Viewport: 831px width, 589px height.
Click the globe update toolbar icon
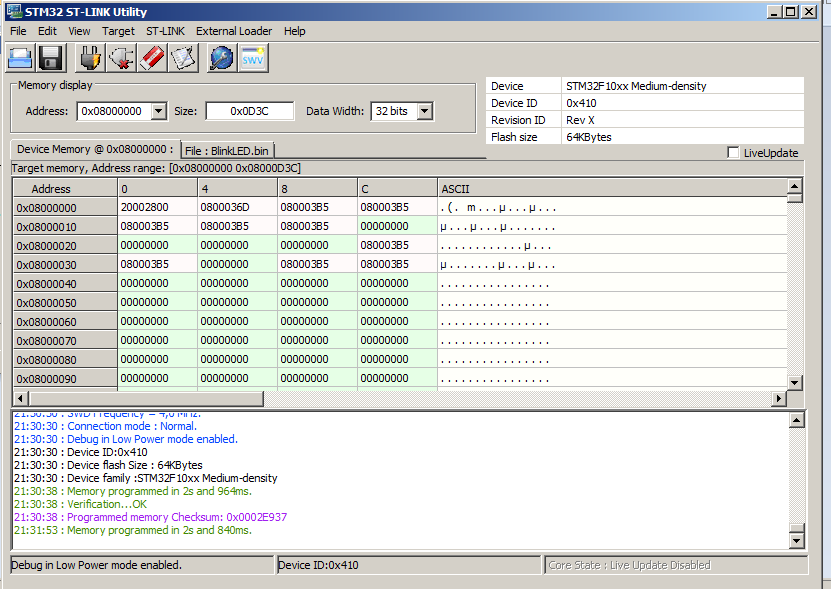222,58
